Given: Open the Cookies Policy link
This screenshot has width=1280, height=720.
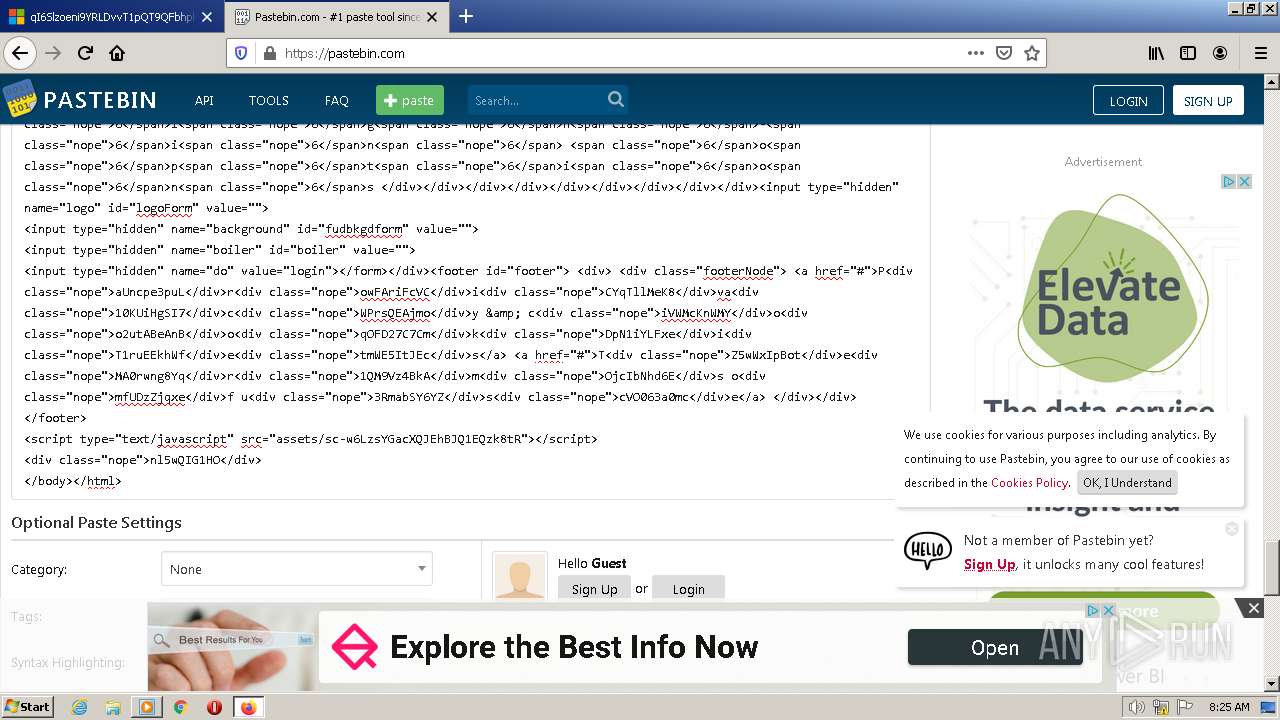Looking at the screenshot, I should [x=1029, y=482].
